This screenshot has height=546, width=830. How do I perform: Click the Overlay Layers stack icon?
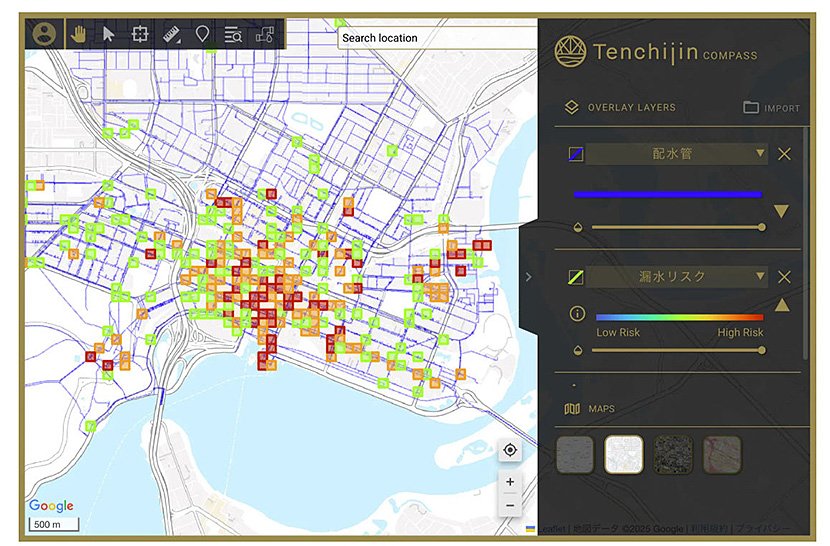(x=572, y=108)
